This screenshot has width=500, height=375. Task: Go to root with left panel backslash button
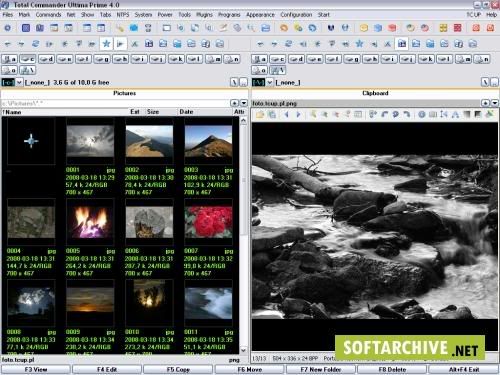tap(234, 82)
